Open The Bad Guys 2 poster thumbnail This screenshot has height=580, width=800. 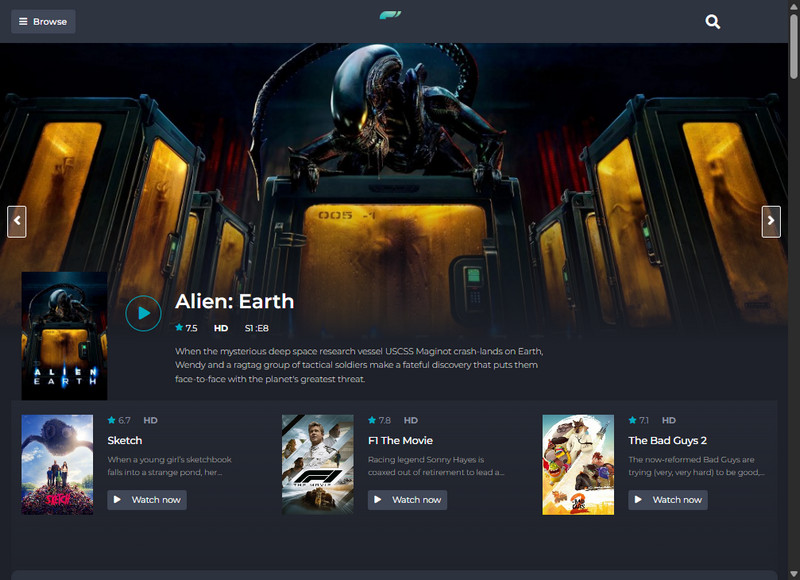pyautogui.click(x=578, y=464)
